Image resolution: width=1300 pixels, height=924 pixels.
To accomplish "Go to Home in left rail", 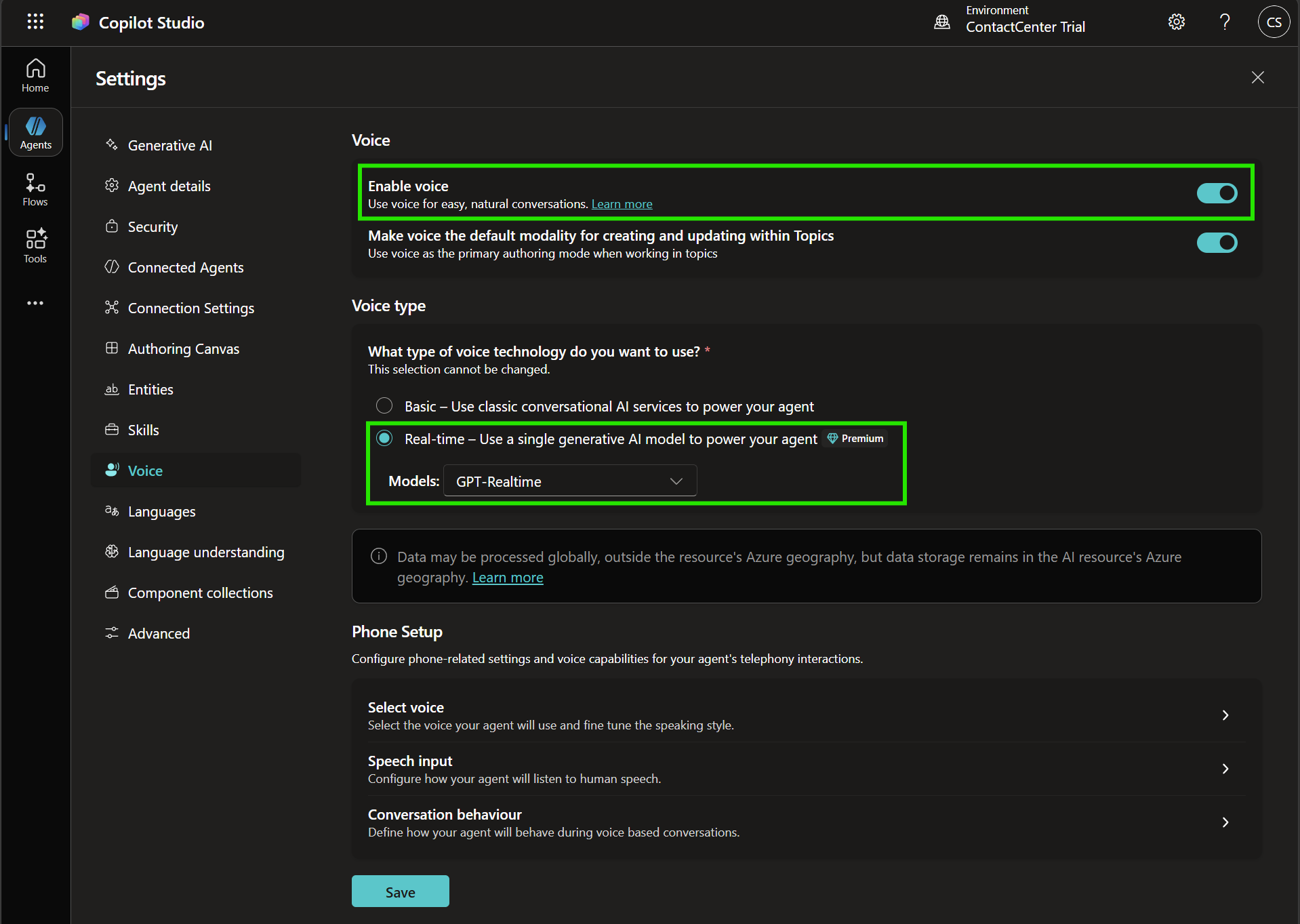I will coord(35,75).
